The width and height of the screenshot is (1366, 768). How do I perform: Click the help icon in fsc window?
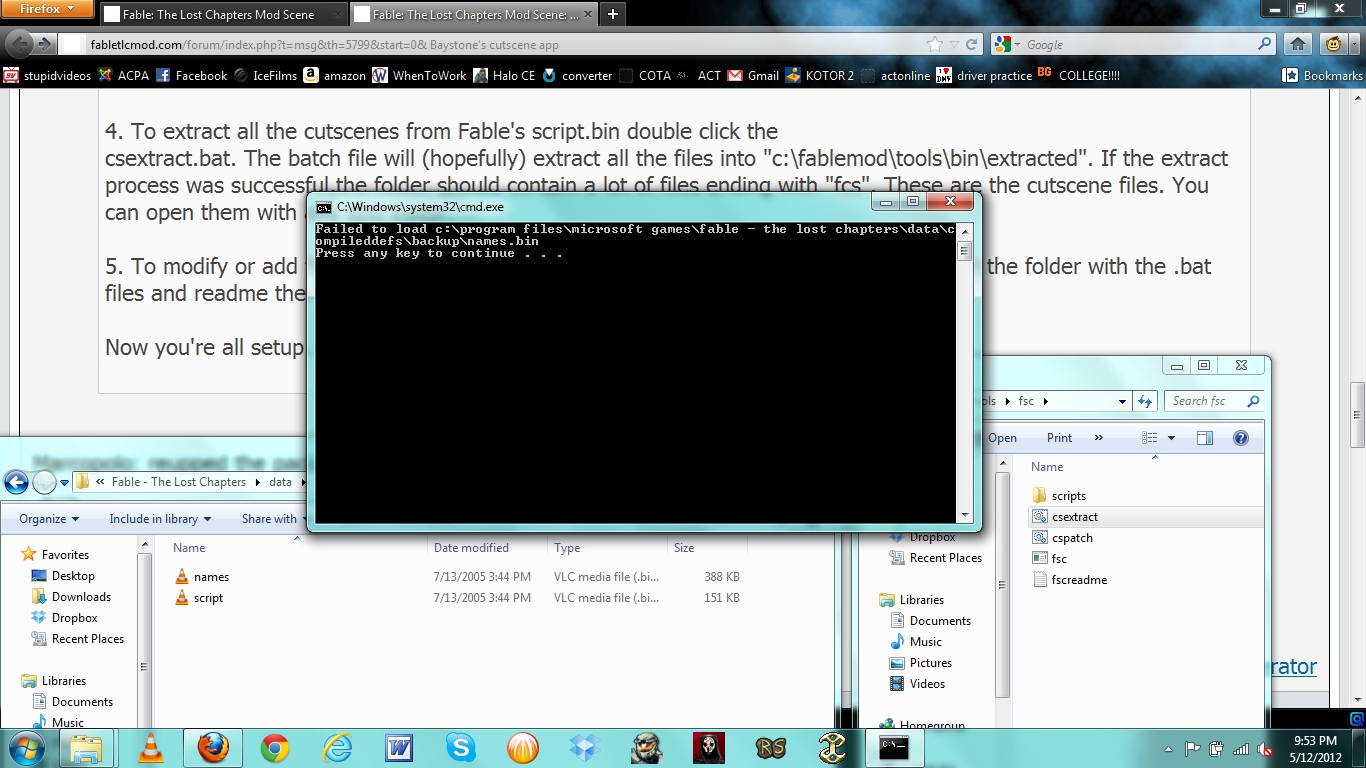point(1241,438)
